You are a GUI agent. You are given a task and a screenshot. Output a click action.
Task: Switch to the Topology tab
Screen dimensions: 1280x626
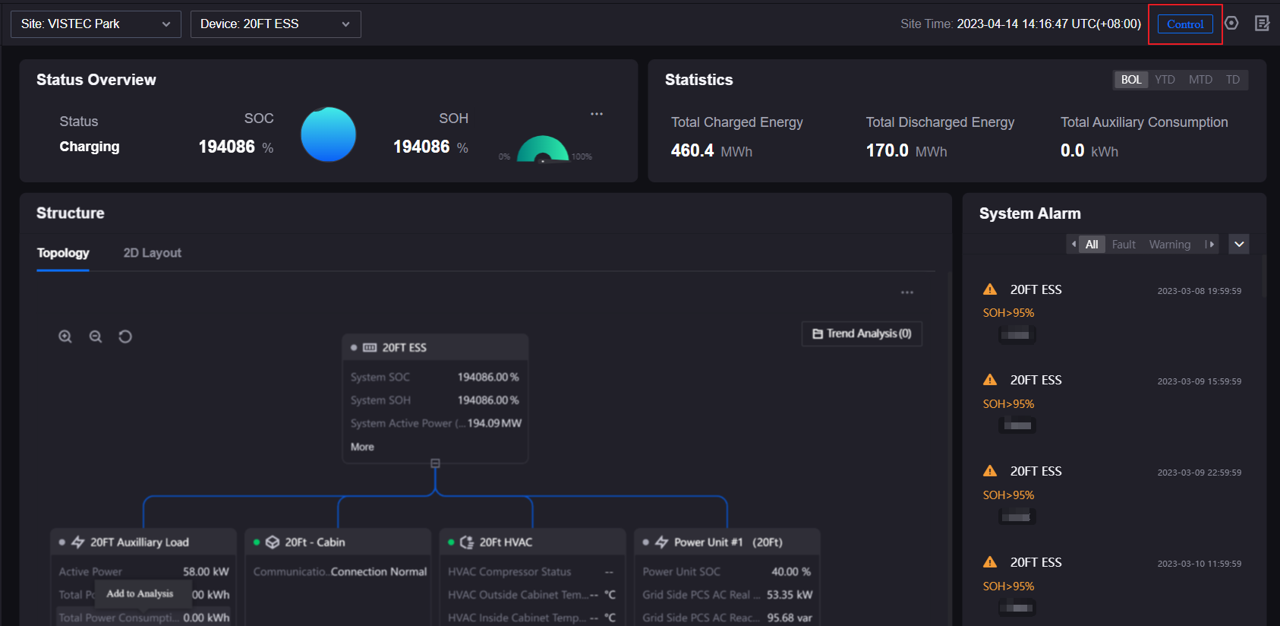coord(63,253)
